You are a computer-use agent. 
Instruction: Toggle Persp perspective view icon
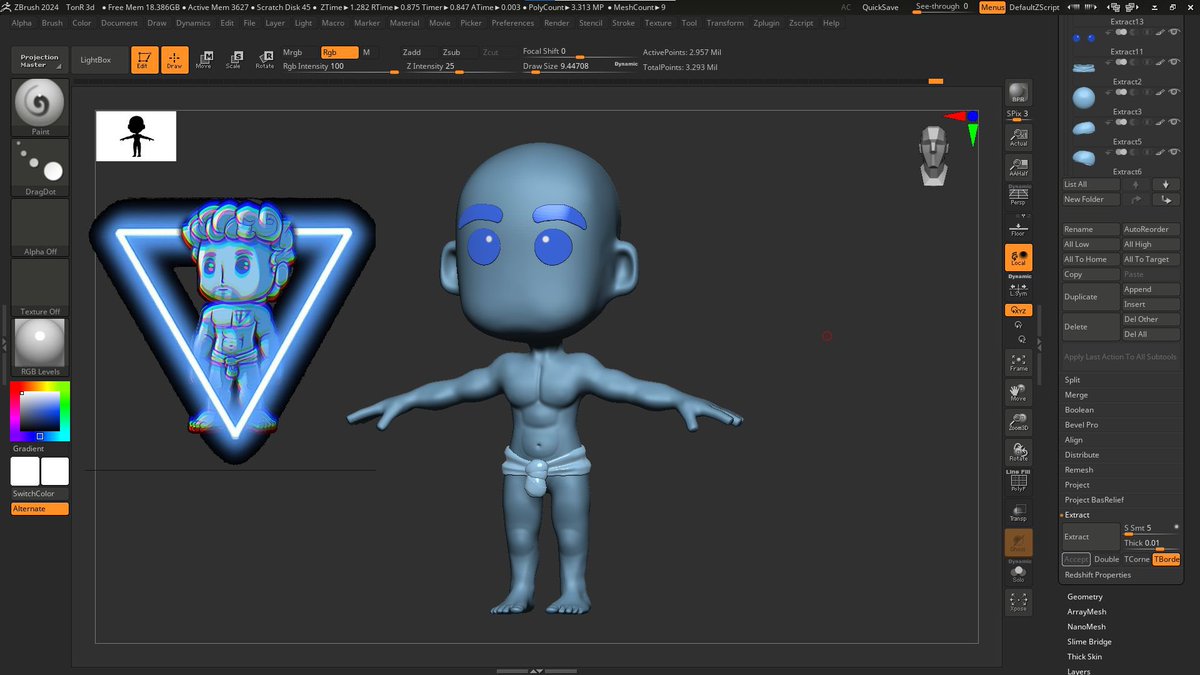[x=1018, y=196]
